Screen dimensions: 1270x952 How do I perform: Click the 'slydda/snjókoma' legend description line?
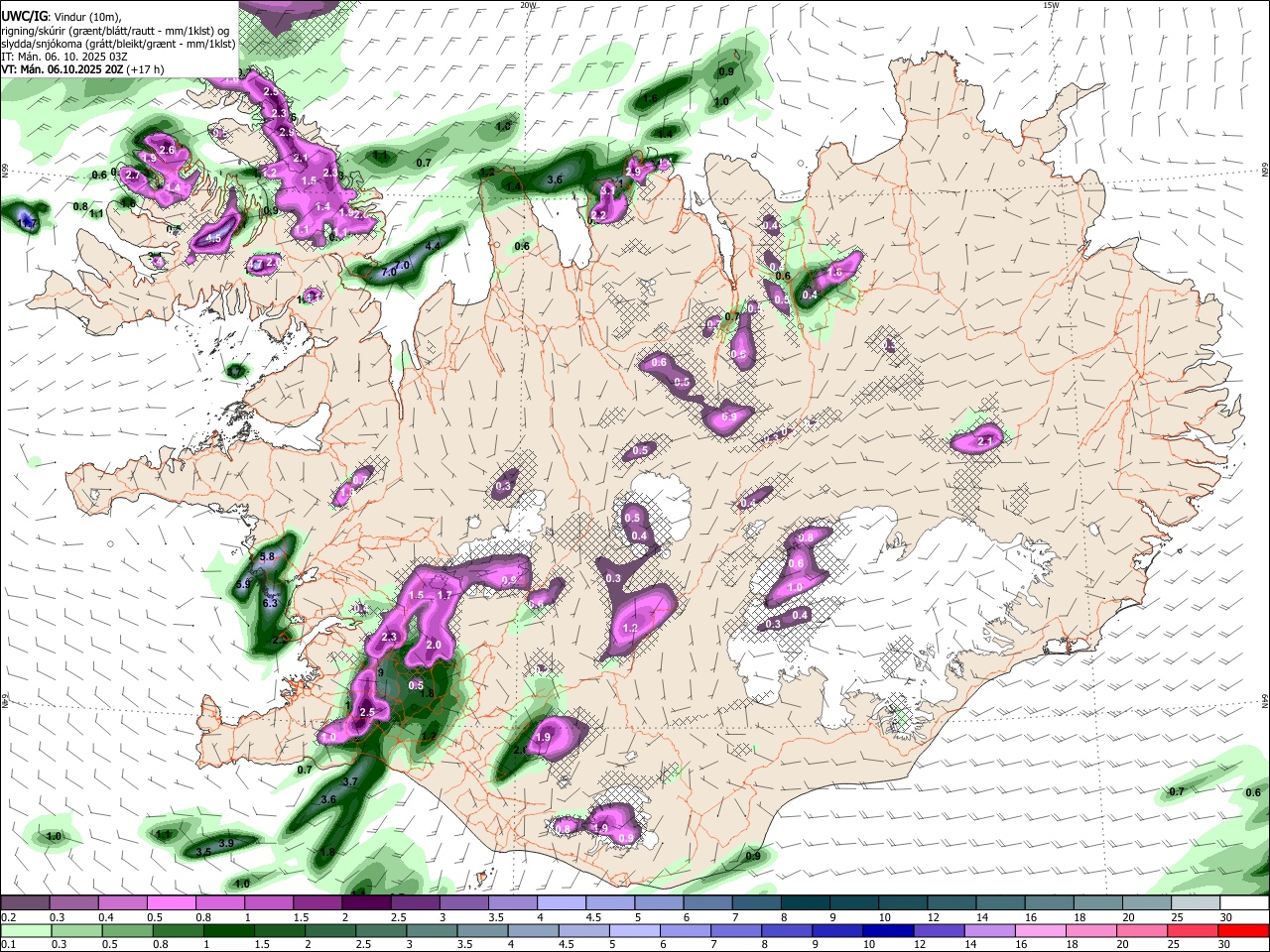(x=118, y=44)
